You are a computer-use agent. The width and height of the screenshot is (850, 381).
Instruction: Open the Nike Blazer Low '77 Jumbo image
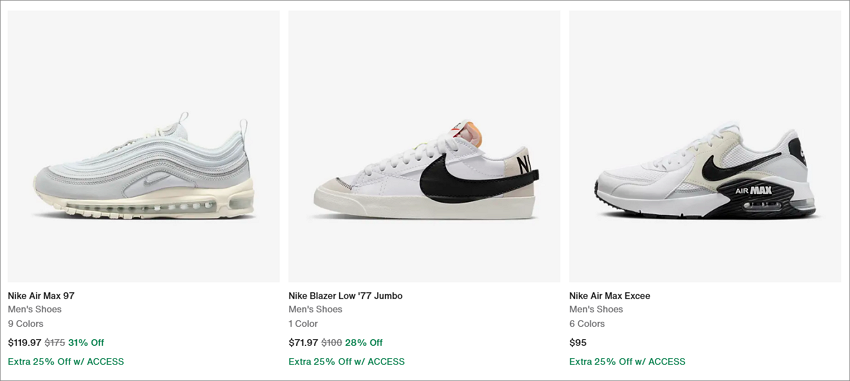coord(424,146)
